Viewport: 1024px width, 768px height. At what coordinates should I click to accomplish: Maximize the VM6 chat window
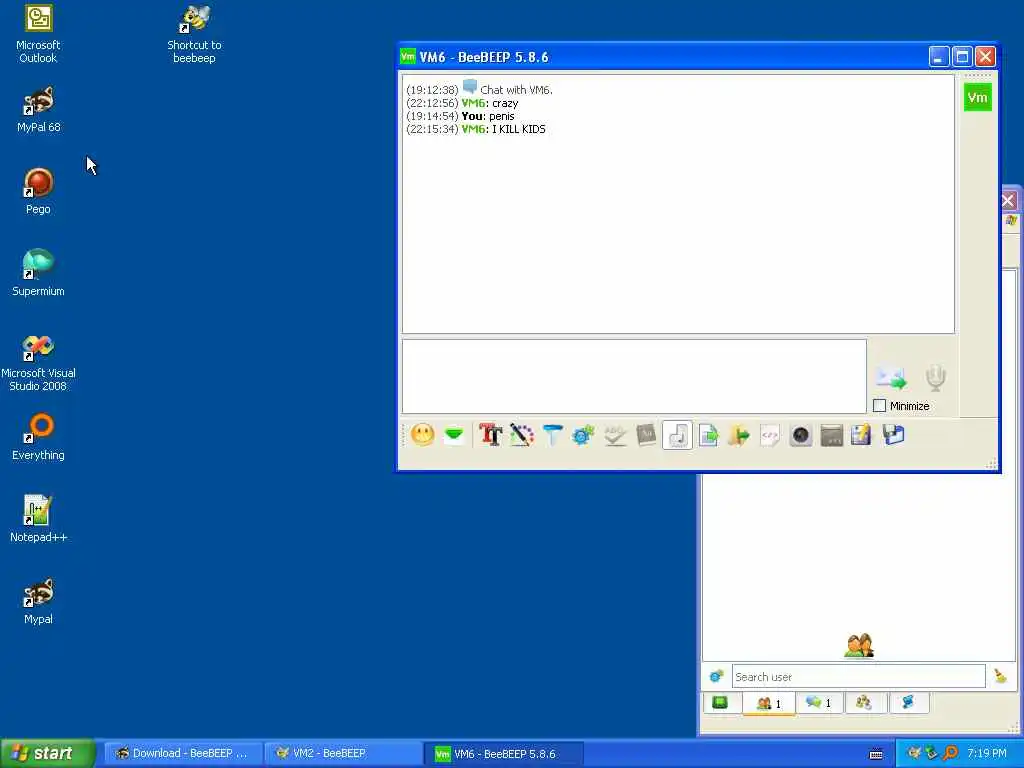pos(962,57)
